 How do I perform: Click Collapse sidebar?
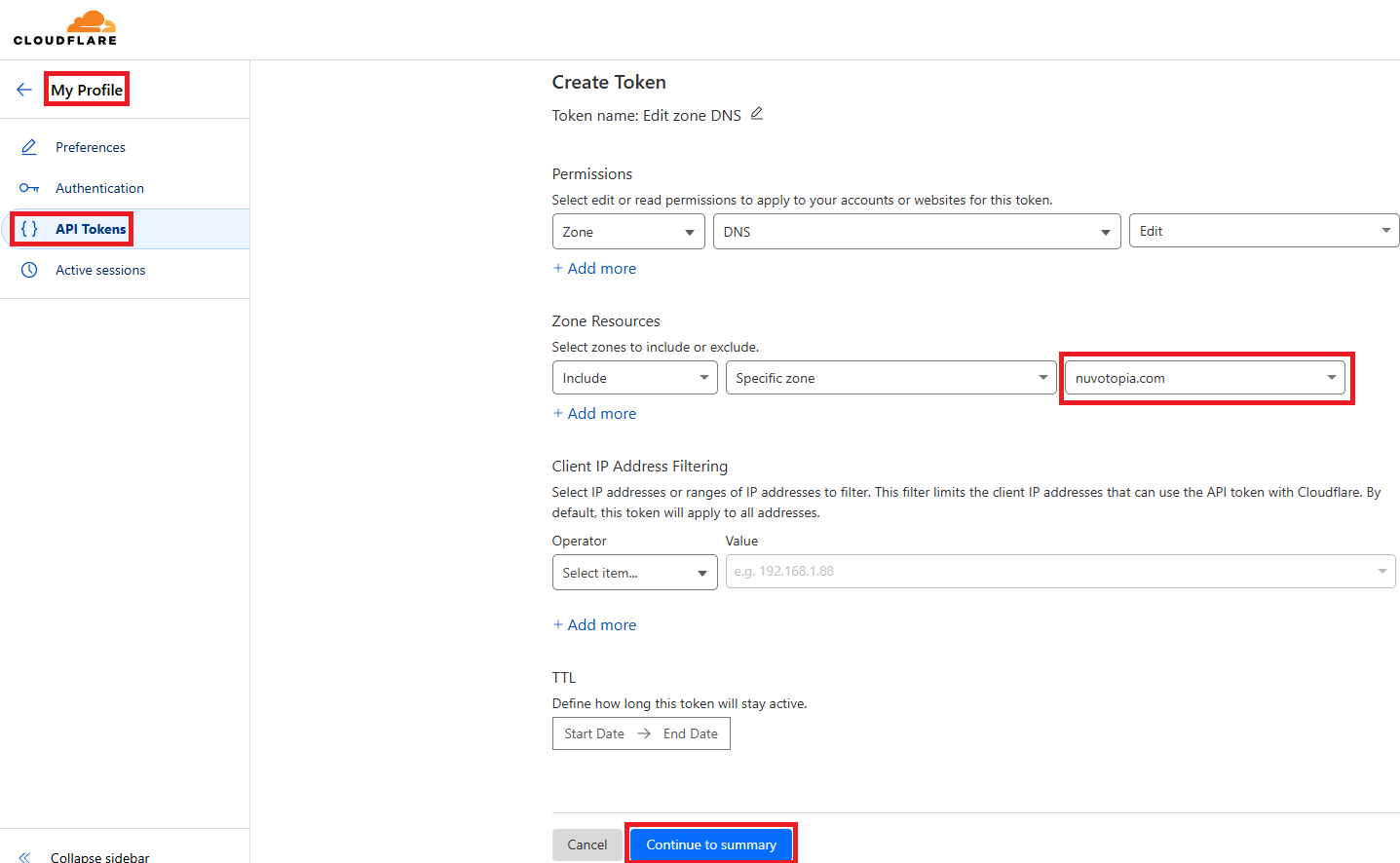pos(100,857)
